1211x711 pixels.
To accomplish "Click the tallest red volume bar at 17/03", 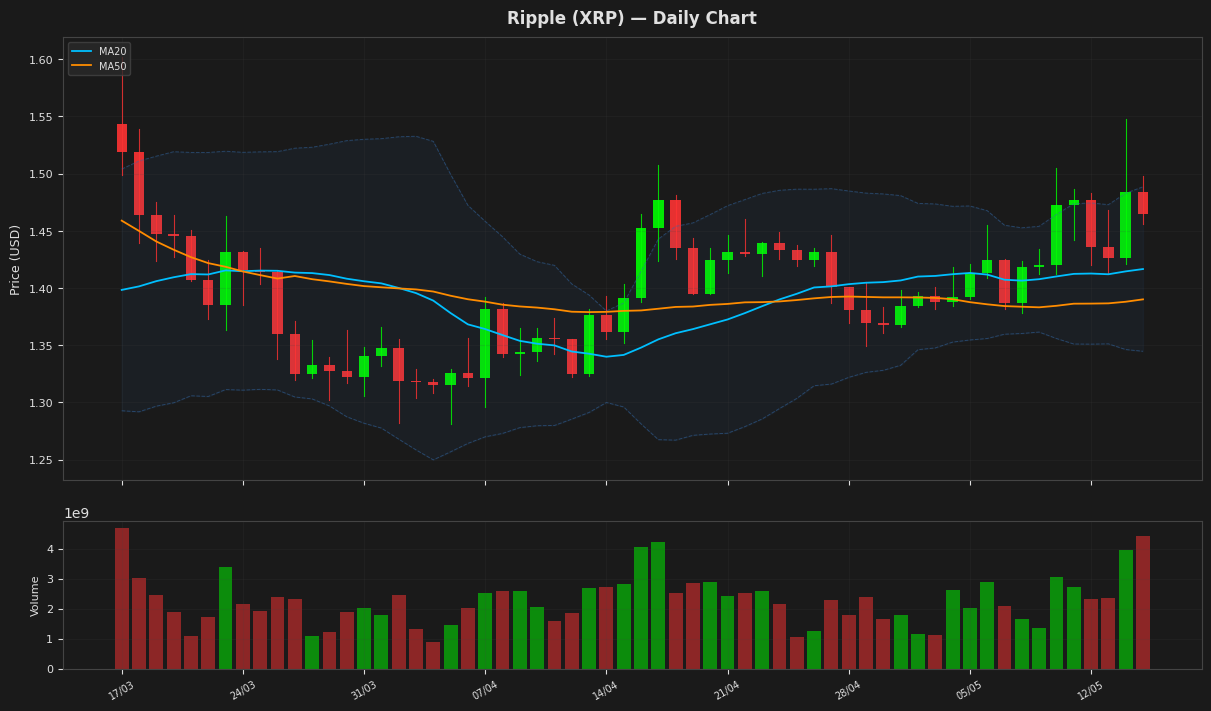I will pos(122,599).
